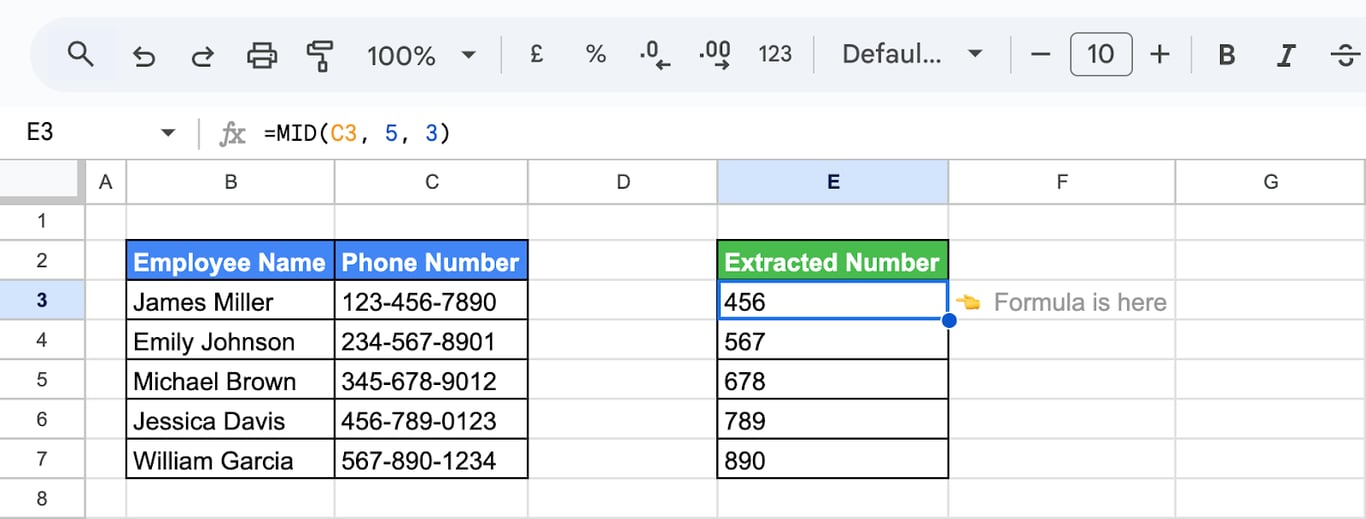This screenshot has width=1366, height=519.
Task: Click the fx function icon
Action: (x=232, y=133)
